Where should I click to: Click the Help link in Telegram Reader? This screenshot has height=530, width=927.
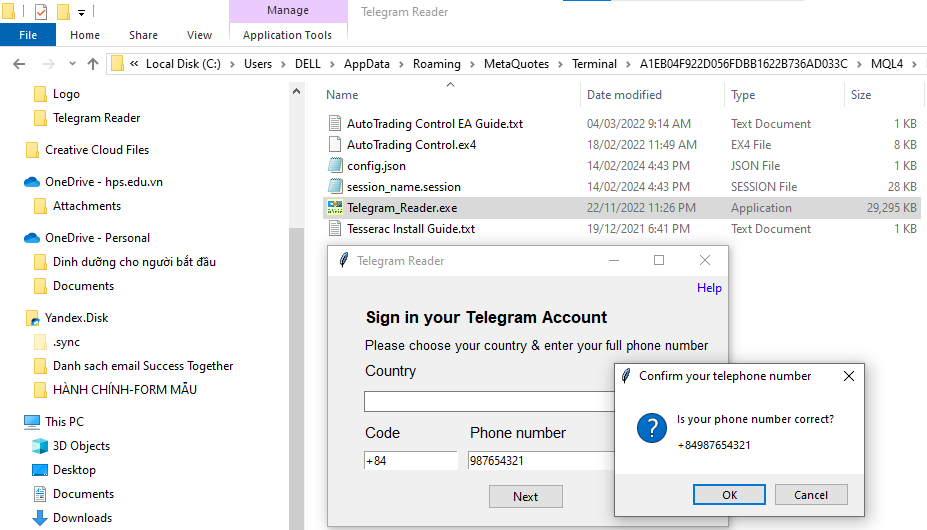[x=709, y=288]
